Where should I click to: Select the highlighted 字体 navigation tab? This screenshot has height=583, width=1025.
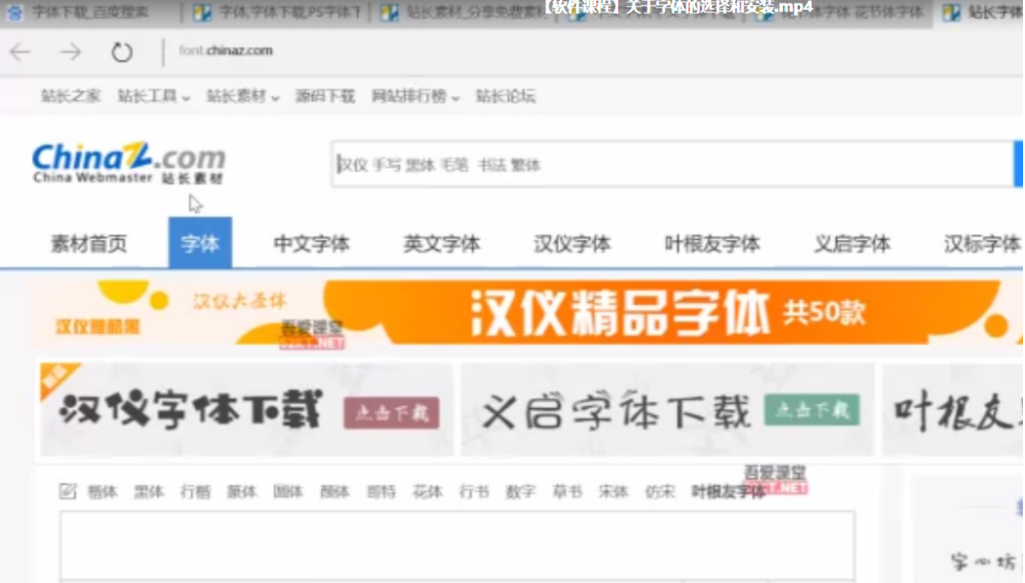200,242
